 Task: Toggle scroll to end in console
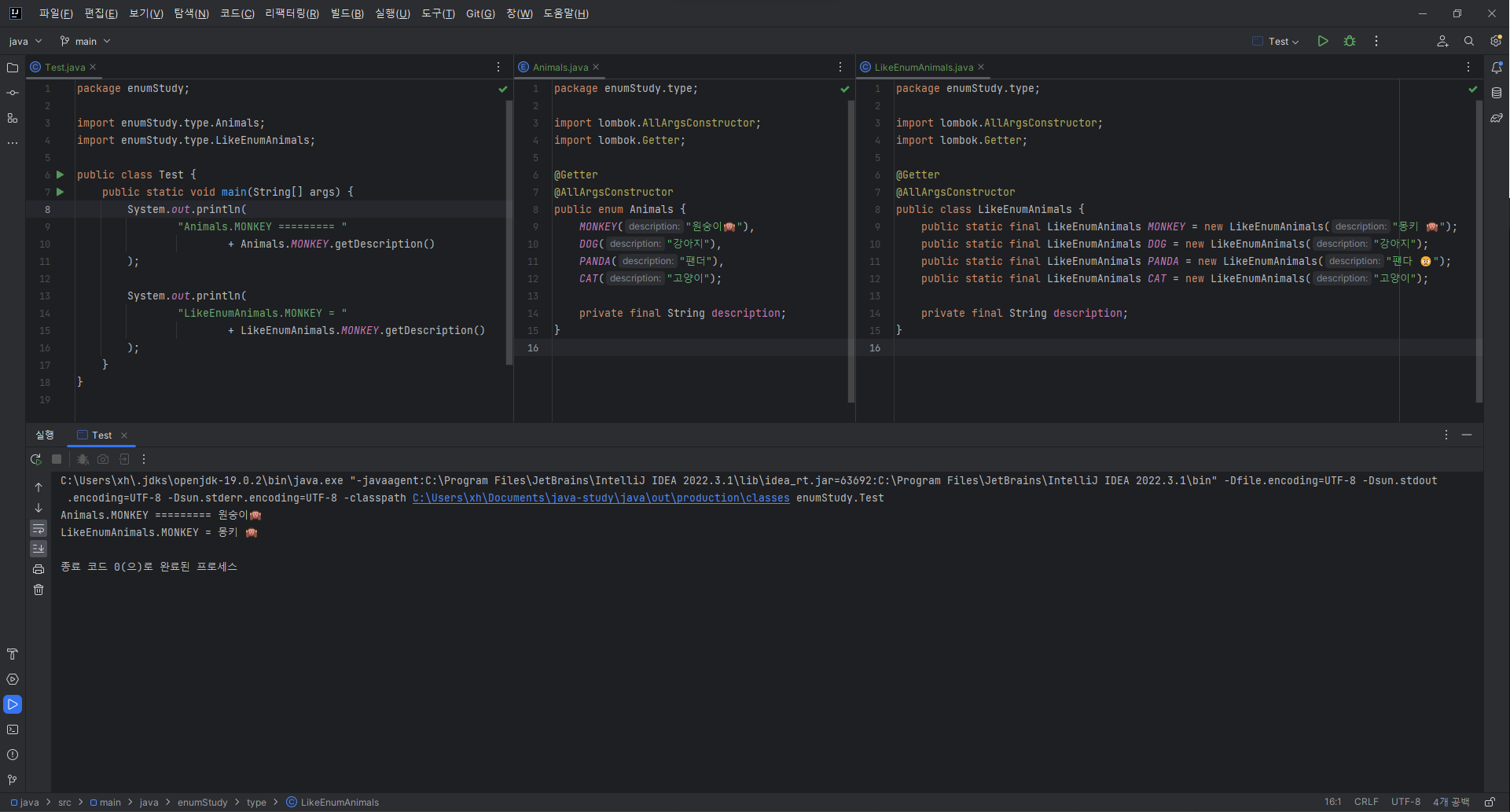click(x=39, y=549)
